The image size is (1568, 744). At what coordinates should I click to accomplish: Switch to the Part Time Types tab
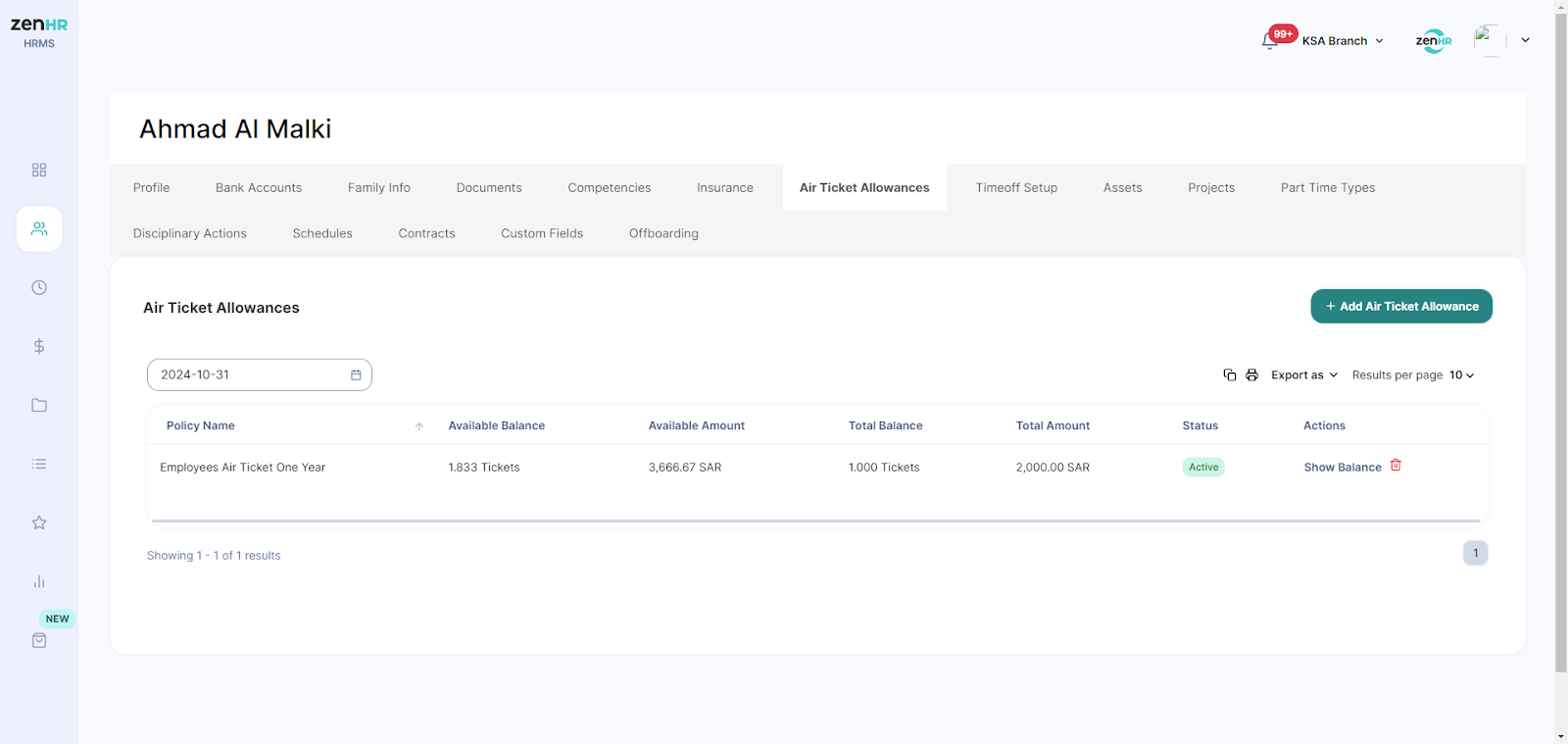pos(1328,187)
